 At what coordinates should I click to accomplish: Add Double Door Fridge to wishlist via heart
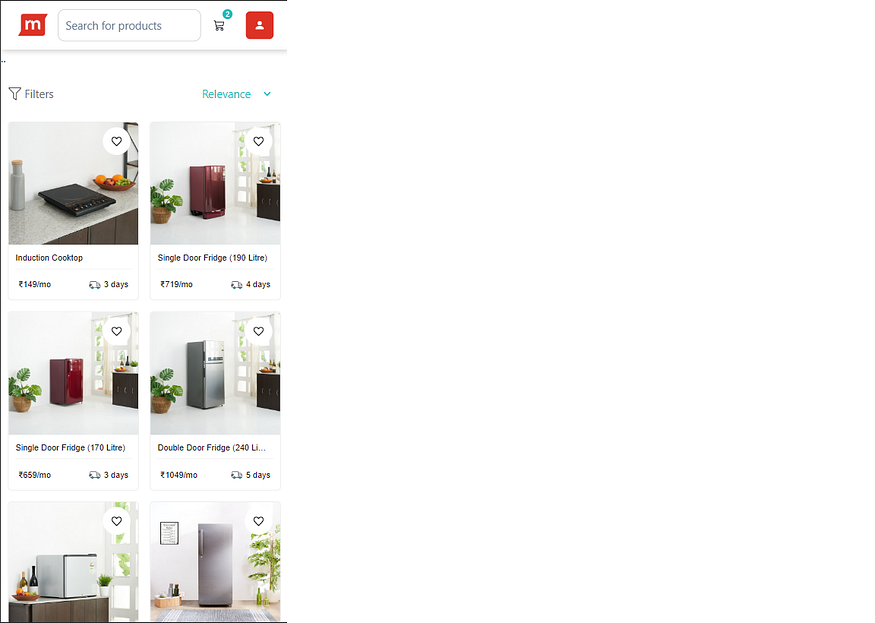click(x=258, y=332)
